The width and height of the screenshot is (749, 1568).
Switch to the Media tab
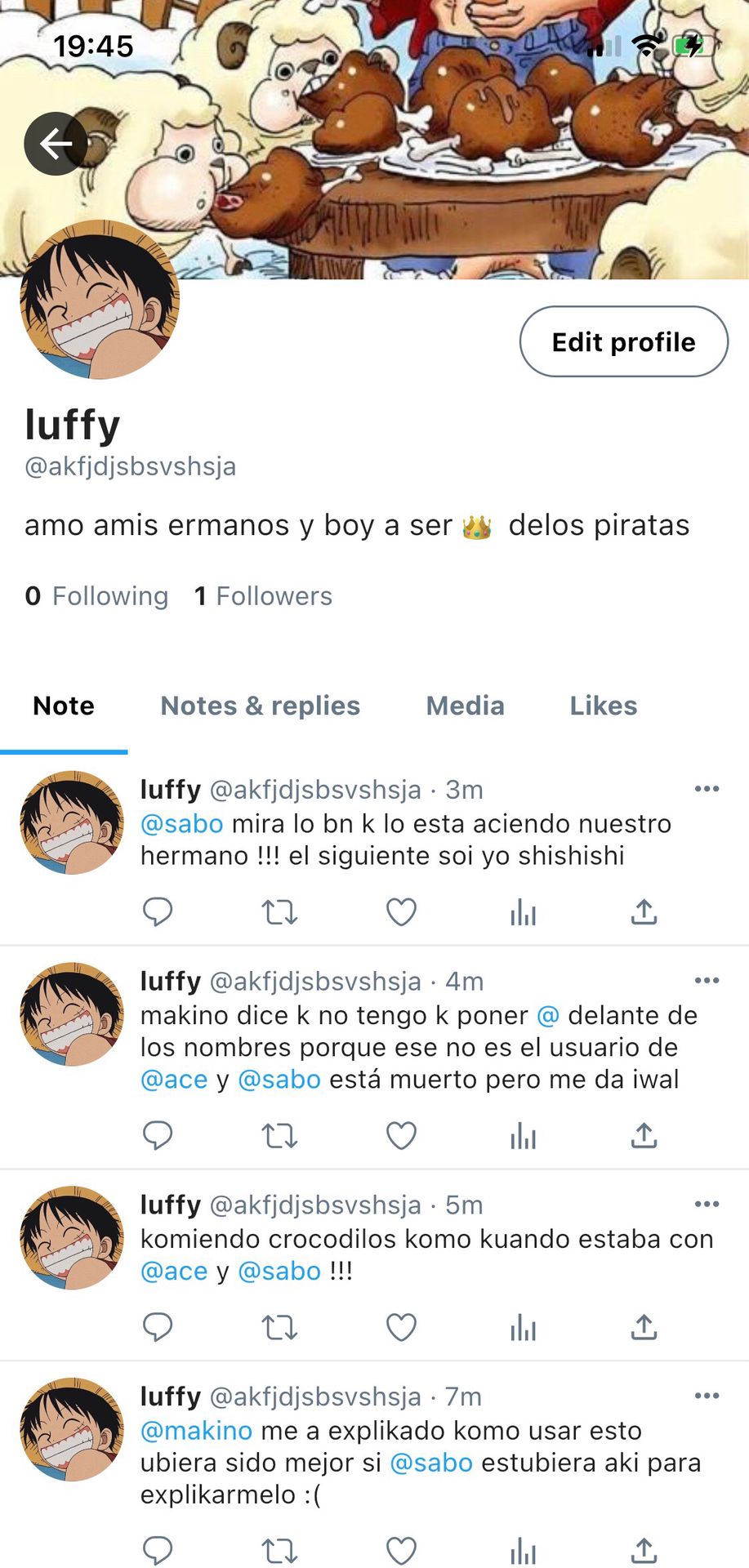(x=465, y=706)
